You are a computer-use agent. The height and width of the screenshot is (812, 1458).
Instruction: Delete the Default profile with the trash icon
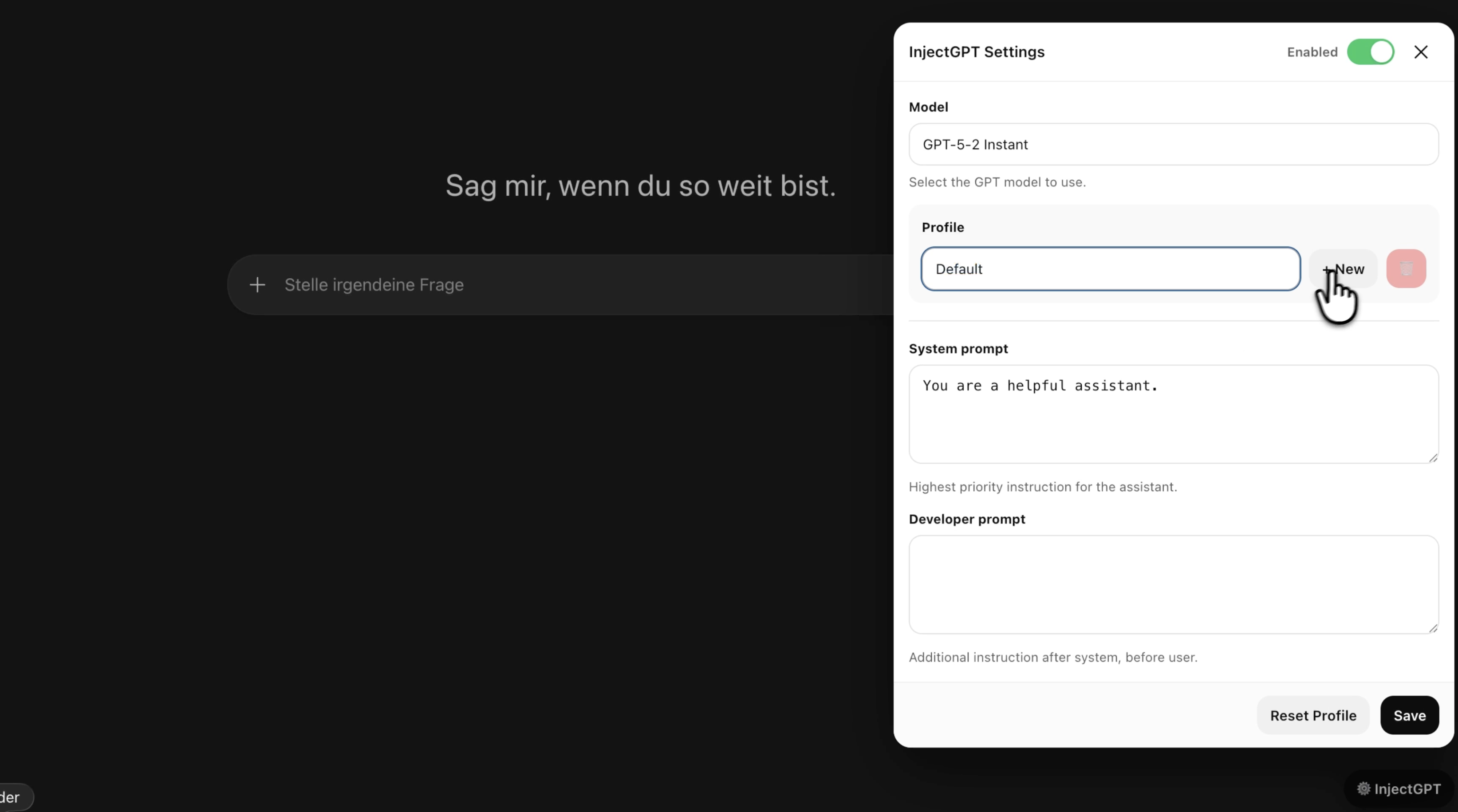[1407, 269]
